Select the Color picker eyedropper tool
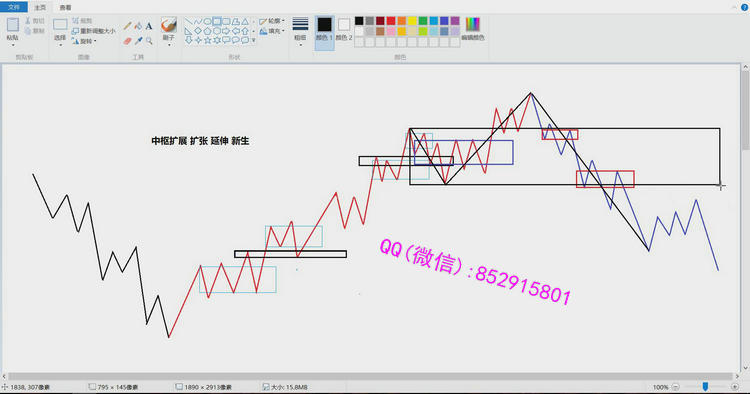This screenshot has width=750, height=394. pos(138,41)
